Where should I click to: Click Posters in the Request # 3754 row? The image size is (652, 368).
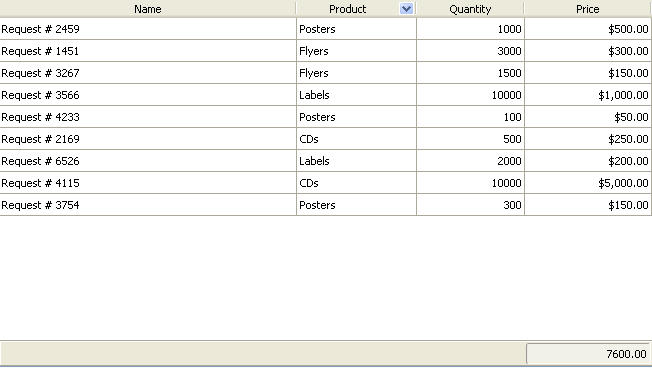[x=356, y=205]
